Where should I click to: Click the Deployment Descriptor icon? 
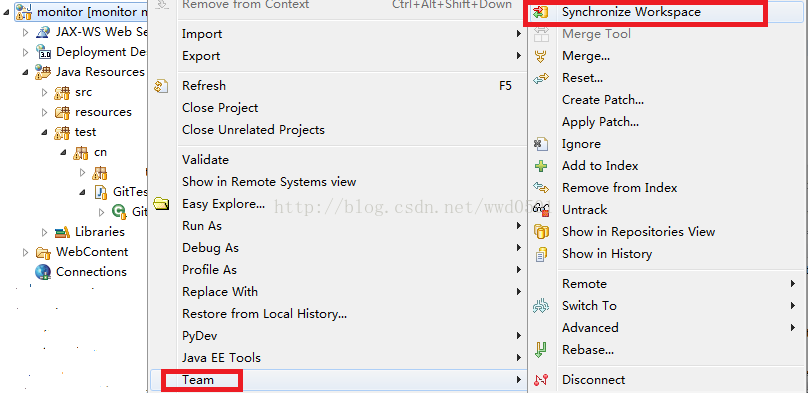43,52
